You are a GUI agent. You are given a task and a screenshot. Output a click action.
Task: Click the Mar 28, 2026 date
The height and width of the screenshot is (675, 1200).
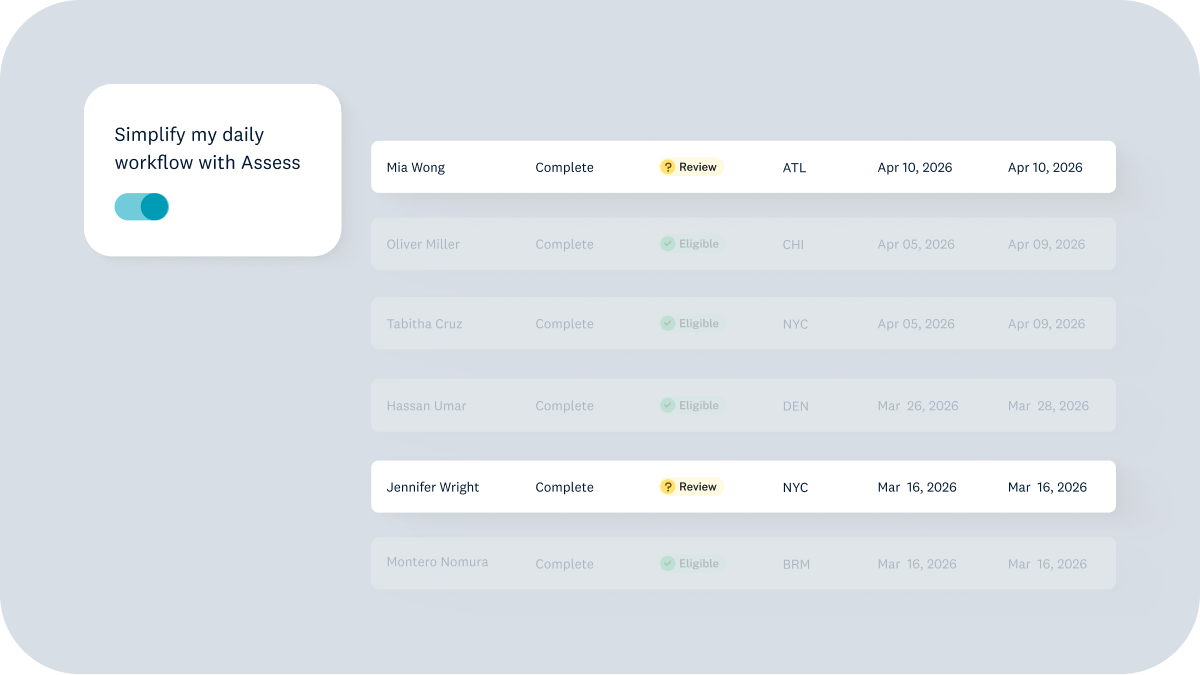(1048, 407)
